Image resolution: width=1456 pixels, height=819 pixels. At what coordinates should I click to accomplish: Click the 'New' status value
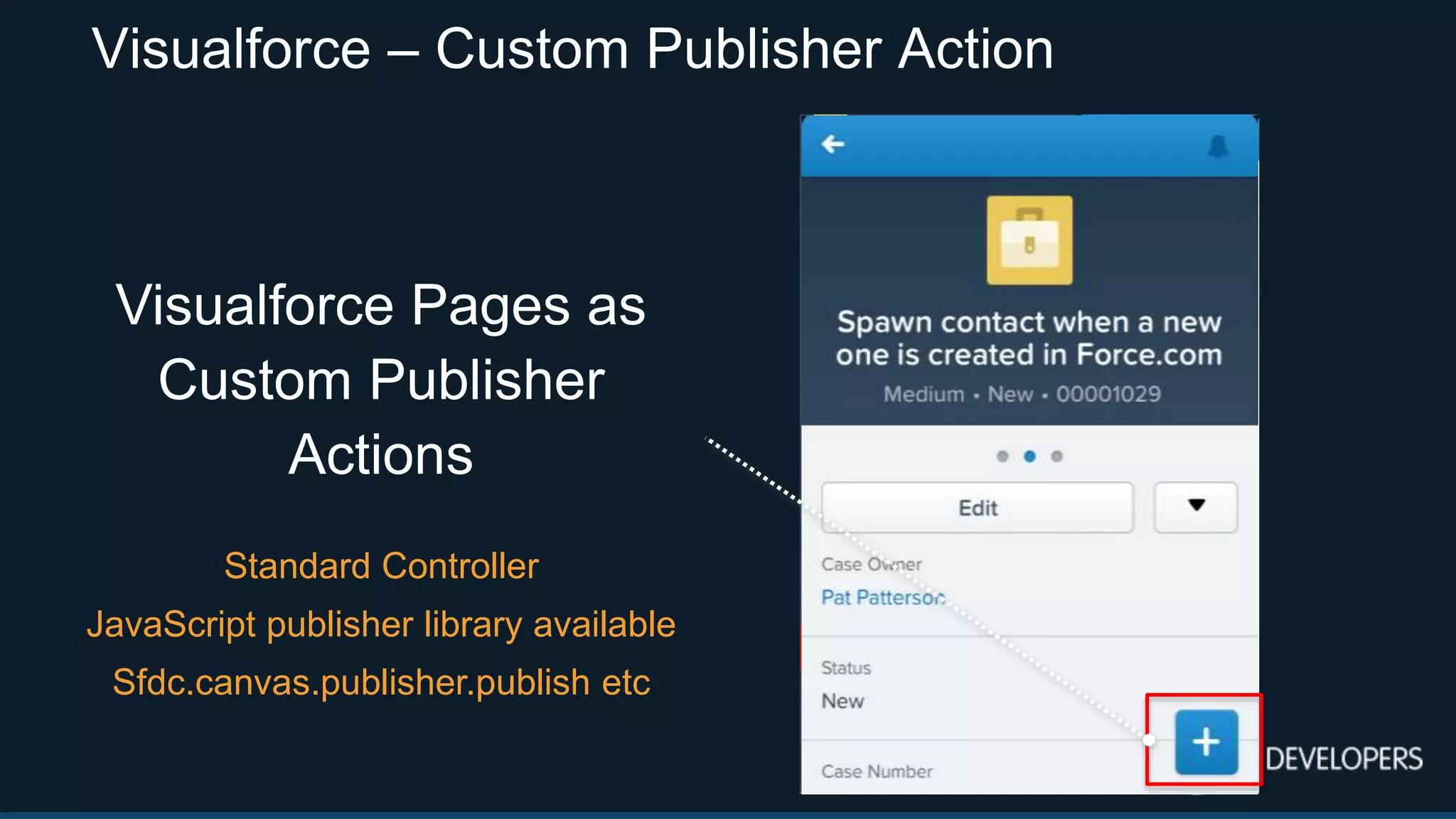tap(842, 701)
